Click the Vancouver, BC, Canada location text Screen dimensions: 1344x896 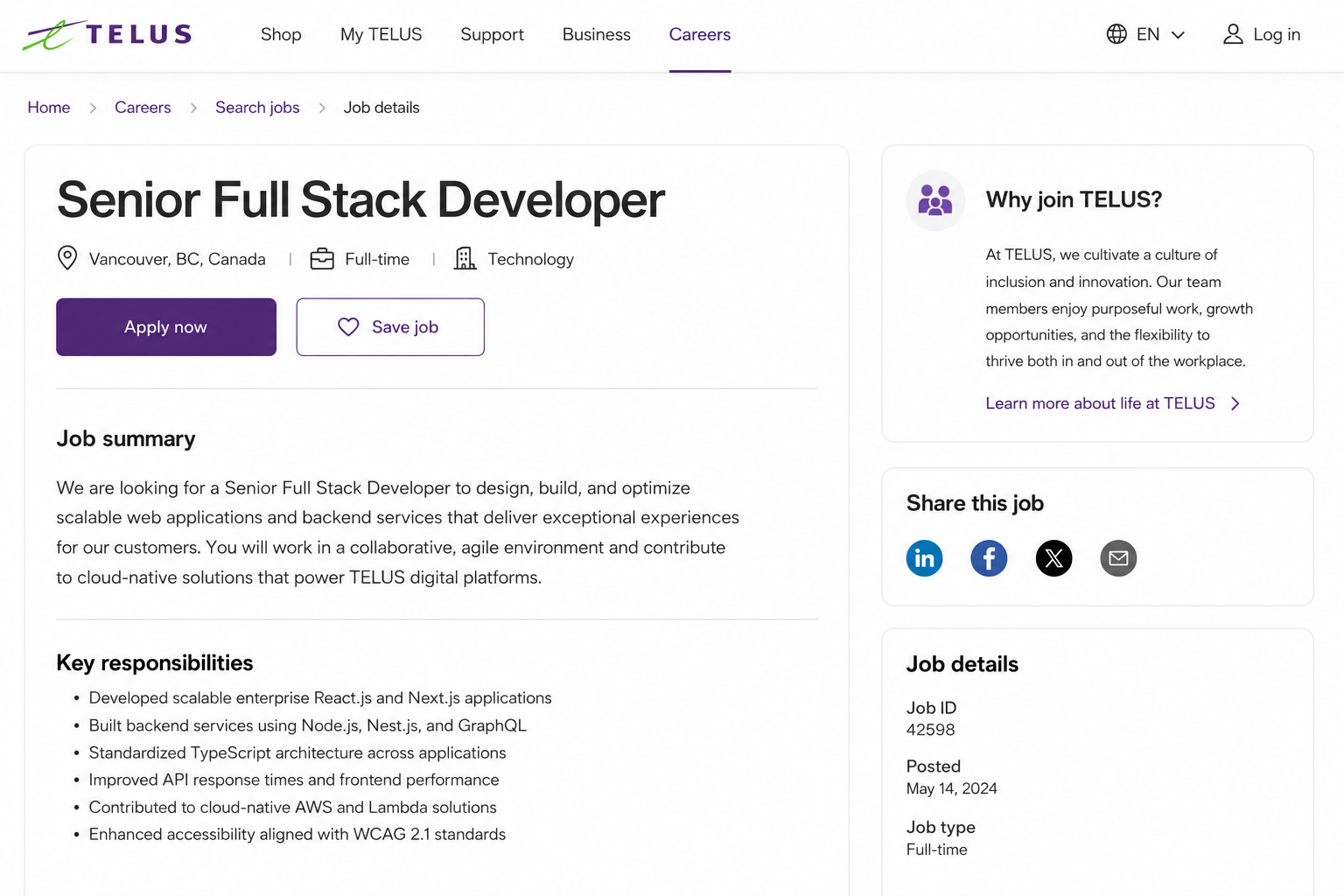coord(178,259)
